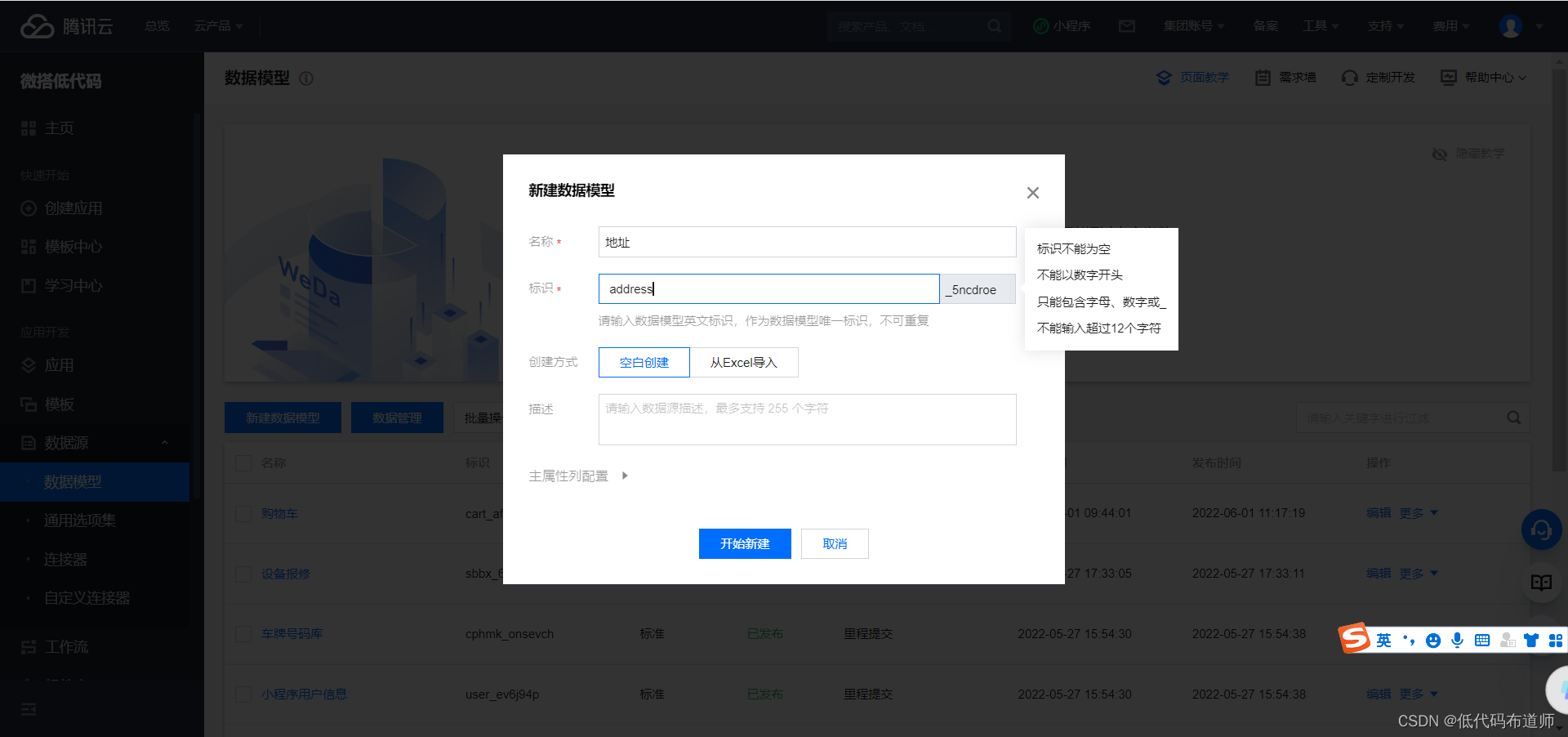Click the 描述 textarea
Viewport: 1568px width, 737px height.
(807, 419)
